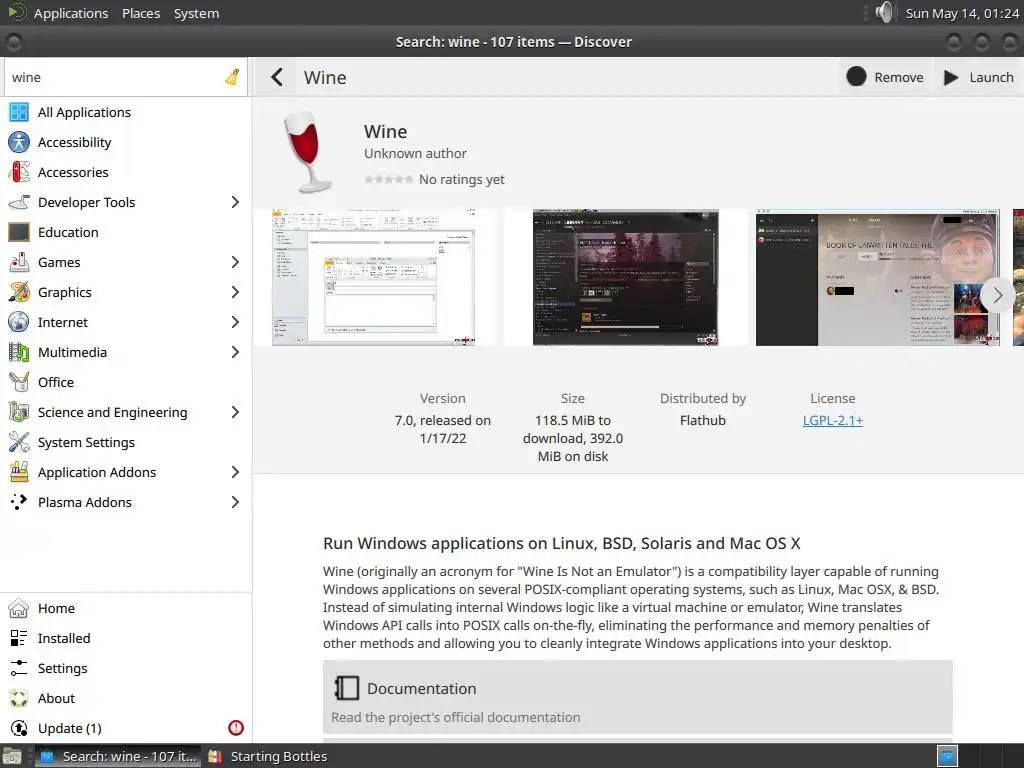1024x768 pixels.
Task: Click the Documentation book icon
Action: 347,688
